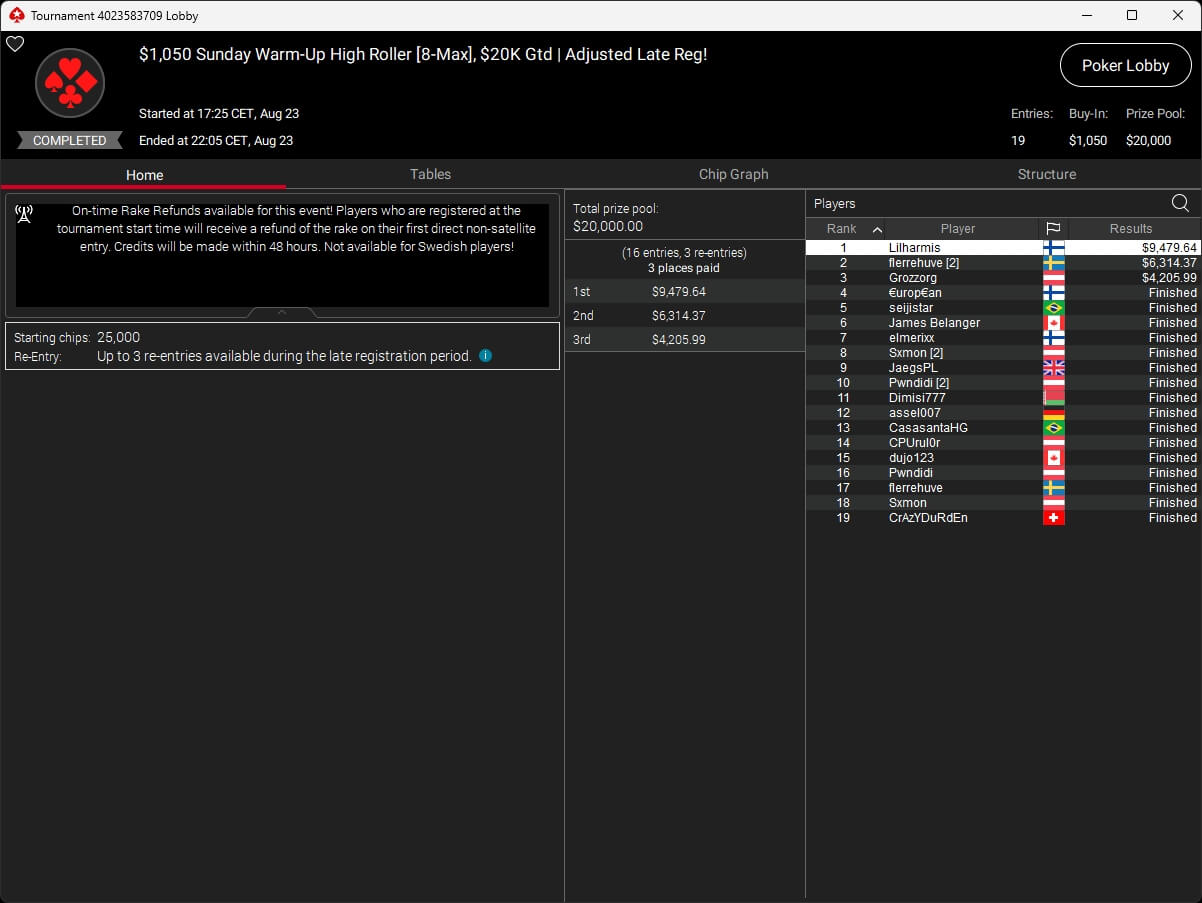Click the Canada flag beside James Belanger
The image size is (1202, 903).
(1053, 323)
